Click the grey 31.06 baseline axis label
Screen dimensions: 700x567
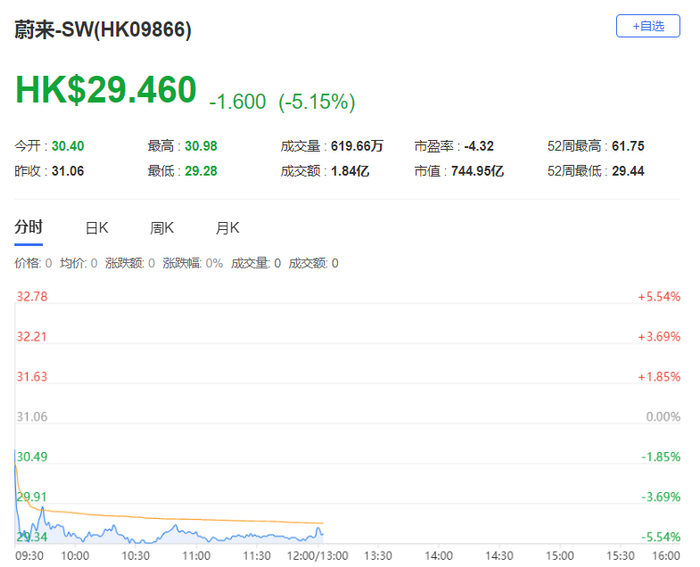(32, 417)
